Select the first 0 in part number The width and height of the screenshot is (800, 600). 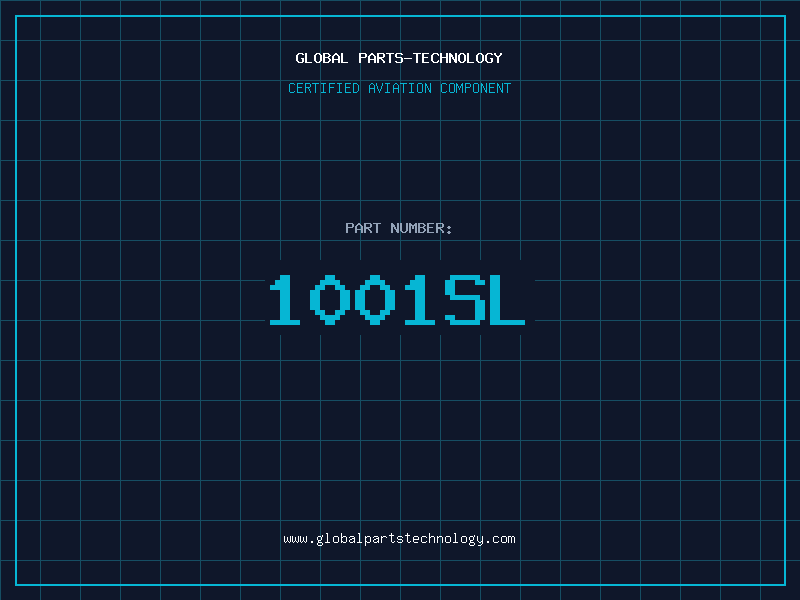[329, 300]
